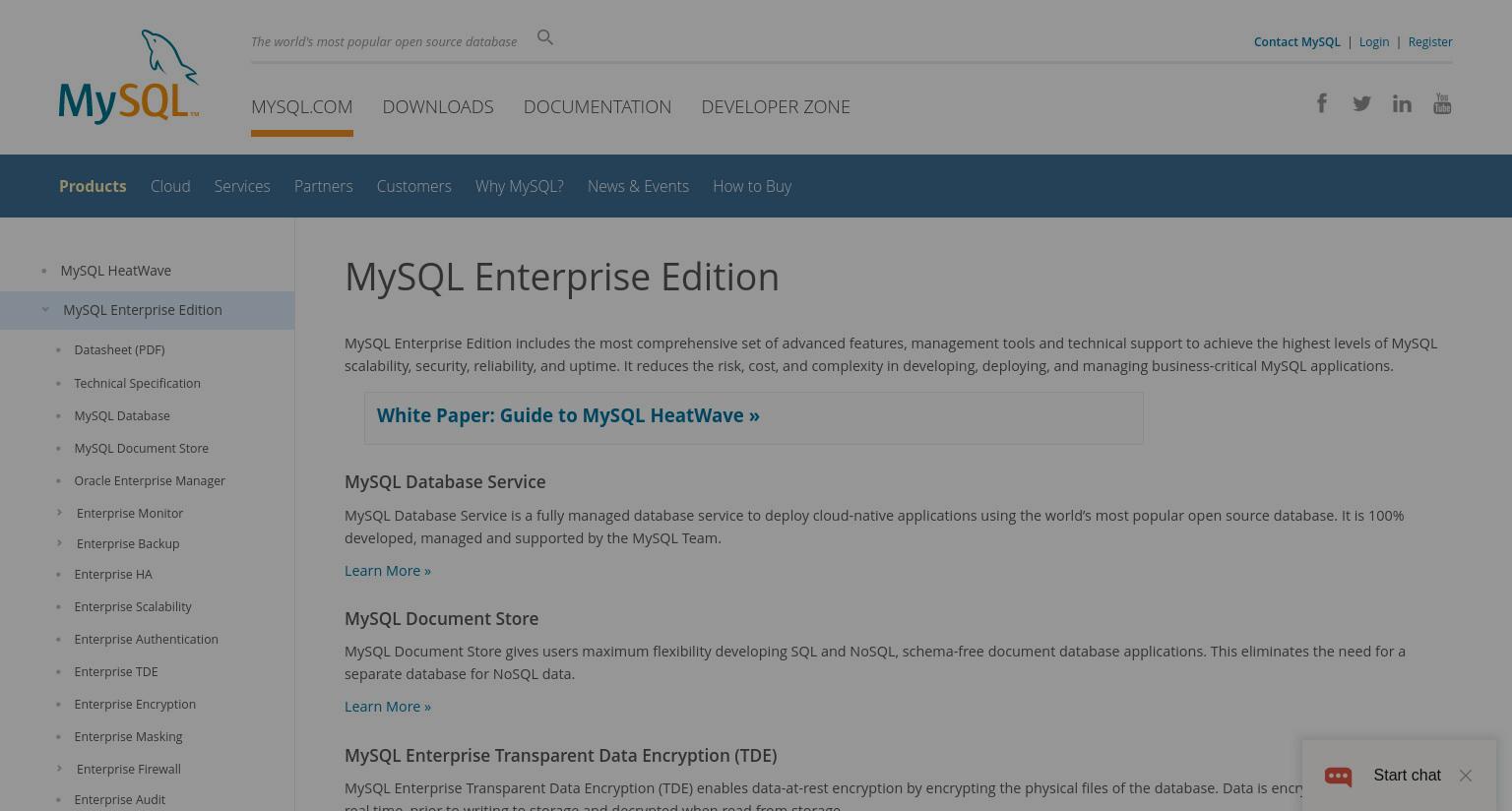
Task: Open Datasheet (PDF) in the sidebar
Action: [x=119, y=350]
